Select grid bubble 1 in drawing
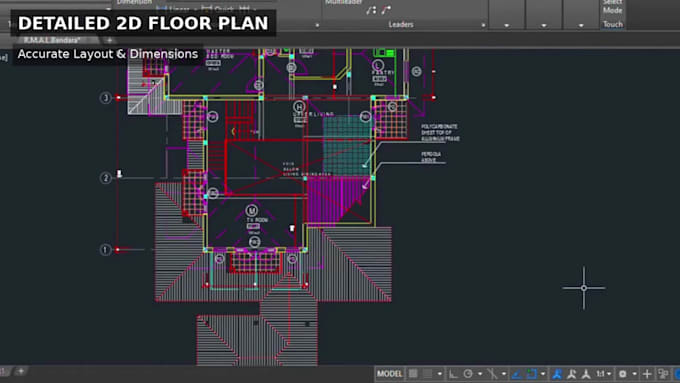680x383 pixels. [x=105, y=250]
